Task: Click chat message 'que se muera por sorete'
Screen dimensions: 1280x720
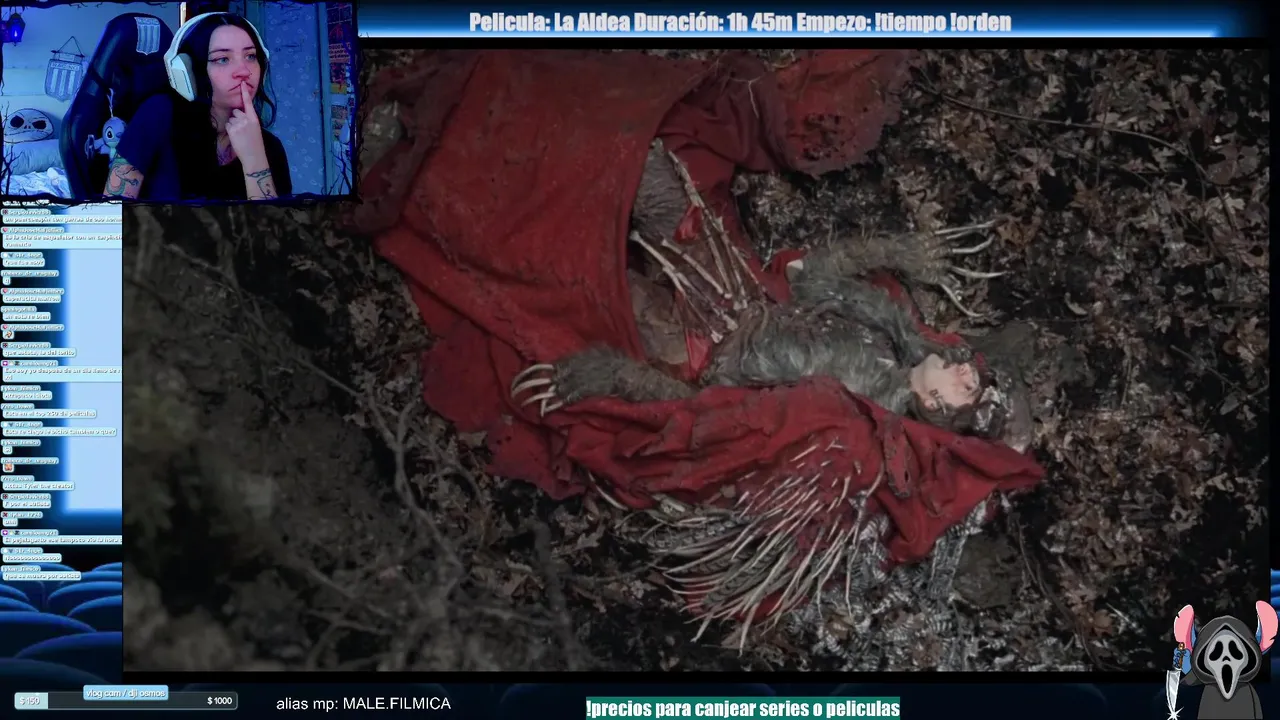Action: point(42,575)
